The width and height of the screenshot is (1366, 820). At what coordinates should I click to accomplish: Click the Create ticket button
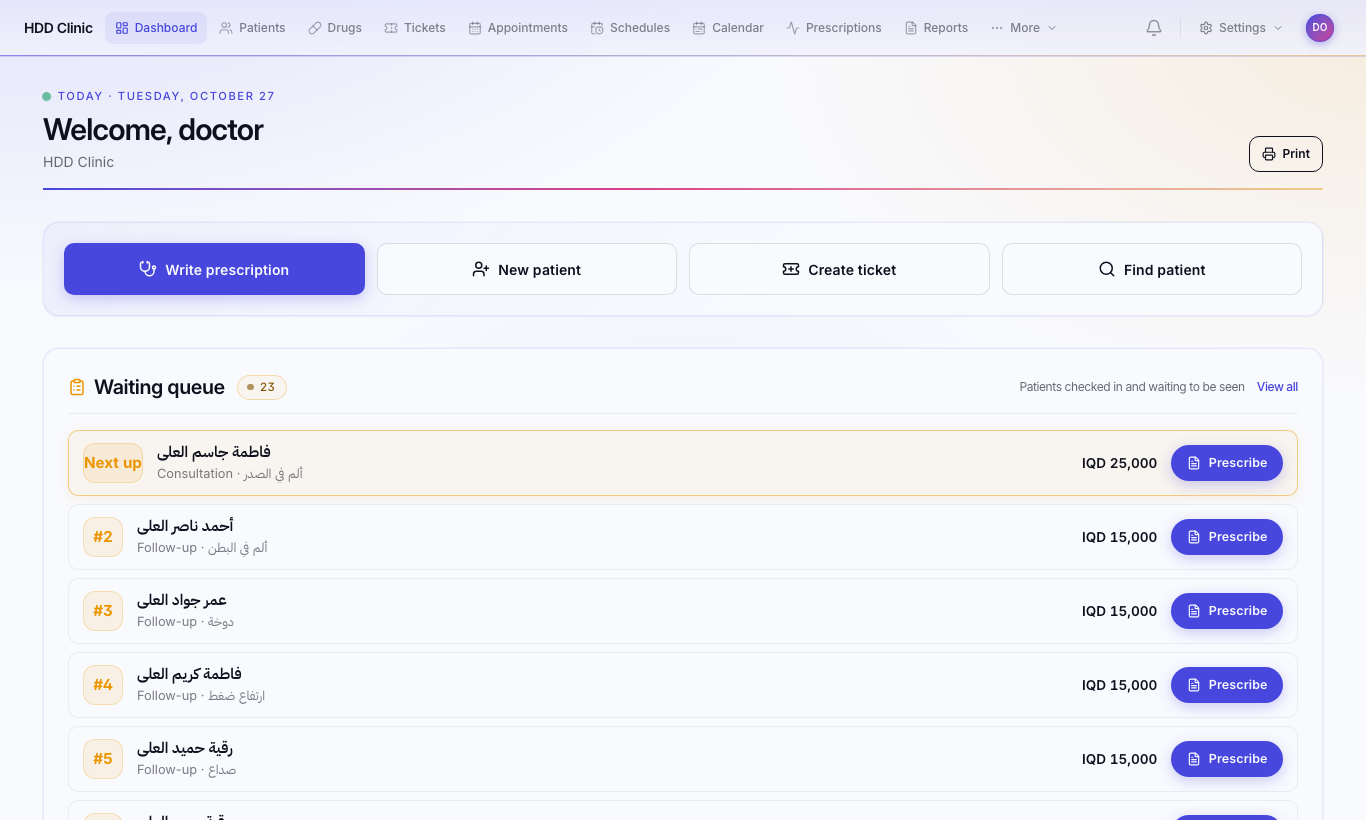pos(839,269)
